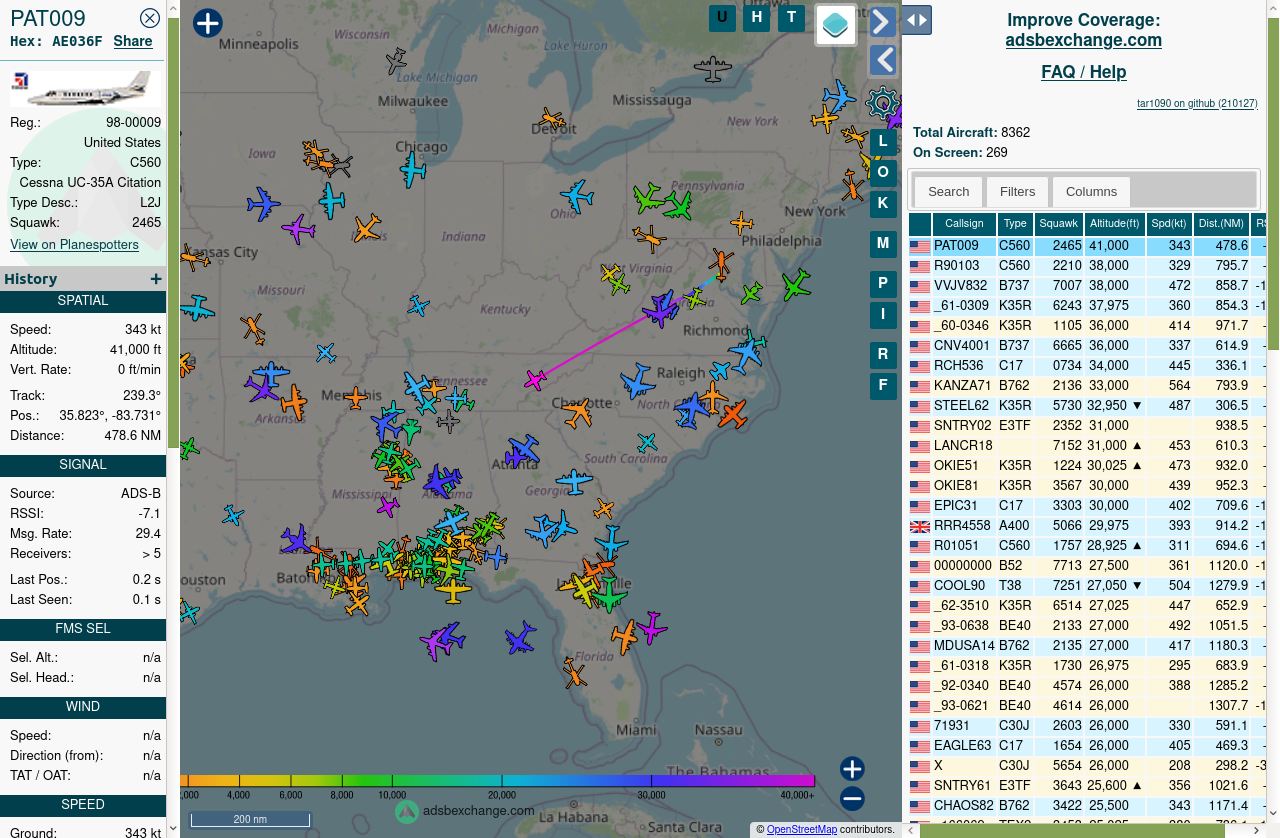Sort table by Spd(kt) column

(1169, 224)
